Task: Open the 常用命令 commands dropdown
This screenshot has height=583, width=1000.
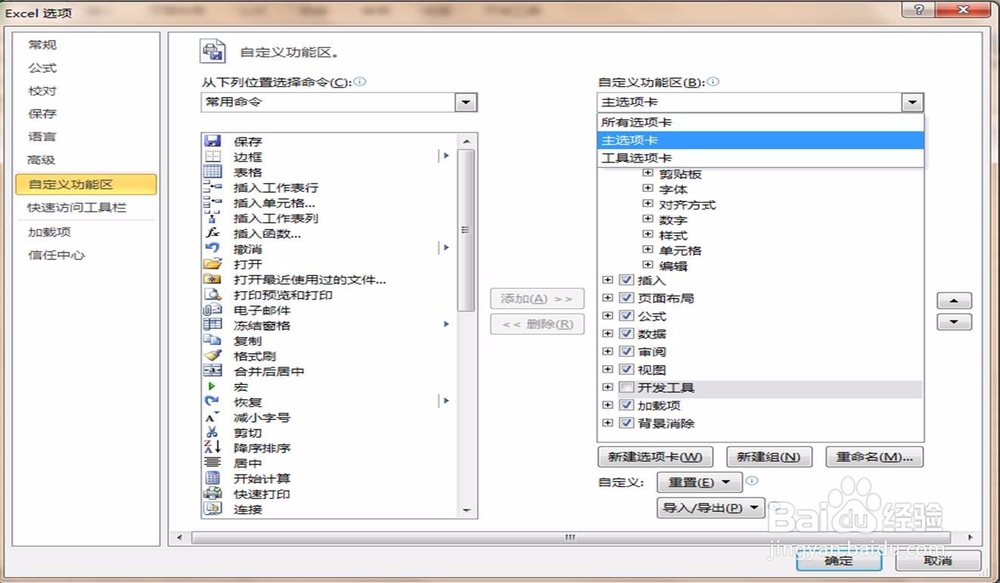Action: [466, 102]
